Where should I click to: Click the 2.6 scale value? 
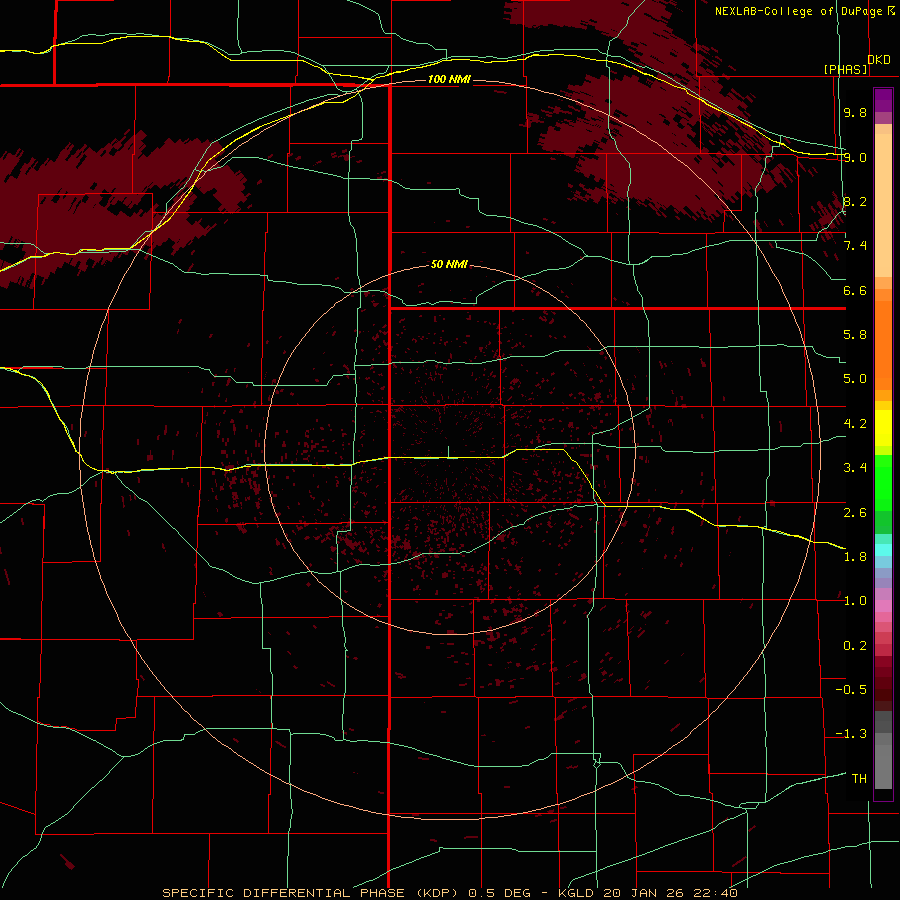pyautogui.click(x=855, y=512)
